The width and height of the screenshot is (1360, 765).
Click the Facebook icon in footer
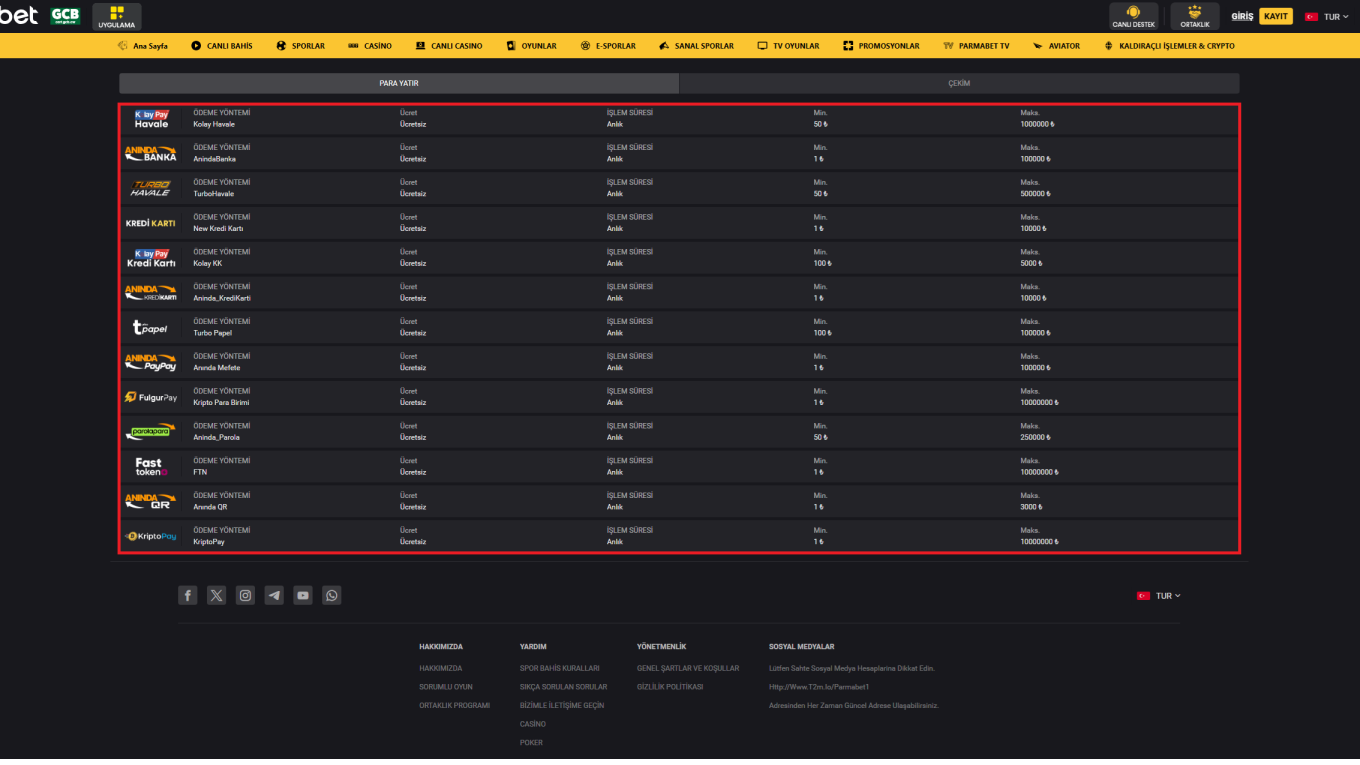[188, 596]
